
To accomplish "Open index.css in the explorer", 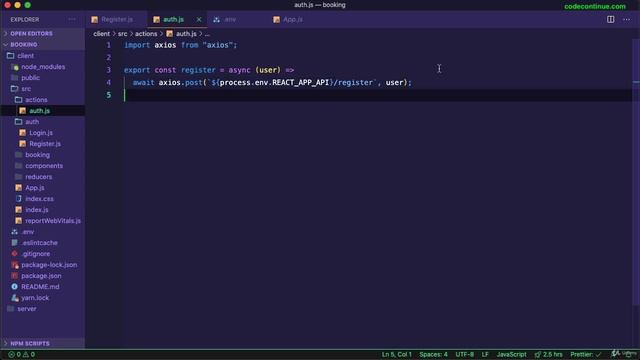I will pos(42,199).
